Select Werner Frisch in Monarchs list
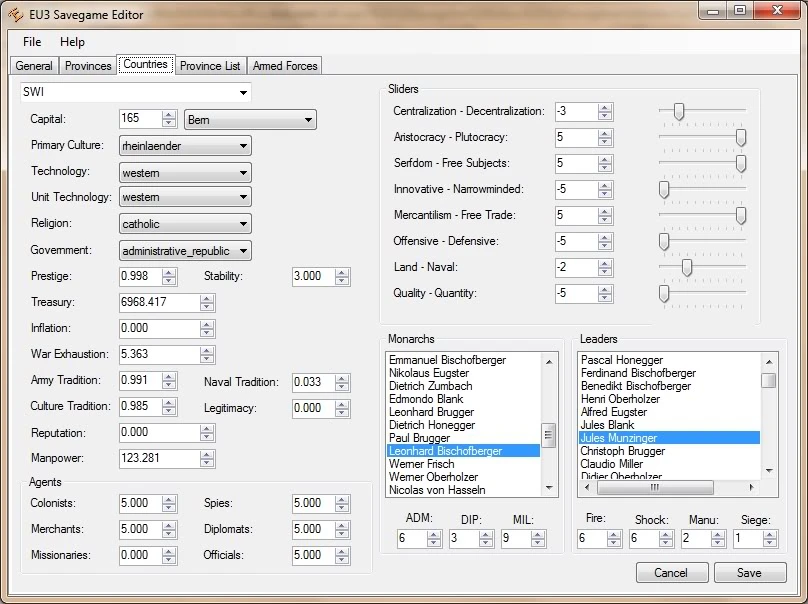Image resolution: width=808 pixels, height=604 pixels. 421,464
